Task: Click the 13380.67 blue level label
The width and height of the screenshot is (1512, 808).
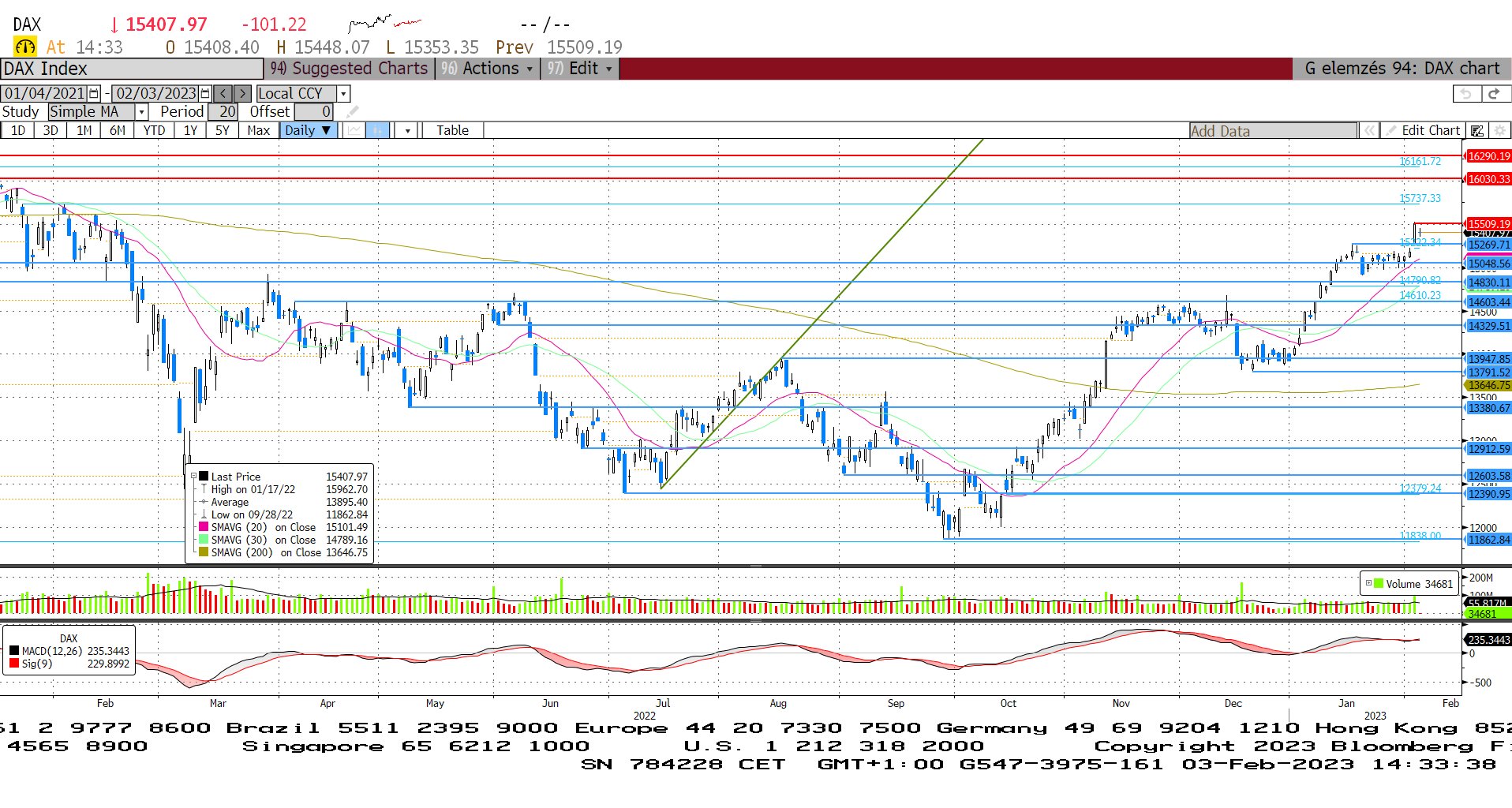Action: 1488,408
